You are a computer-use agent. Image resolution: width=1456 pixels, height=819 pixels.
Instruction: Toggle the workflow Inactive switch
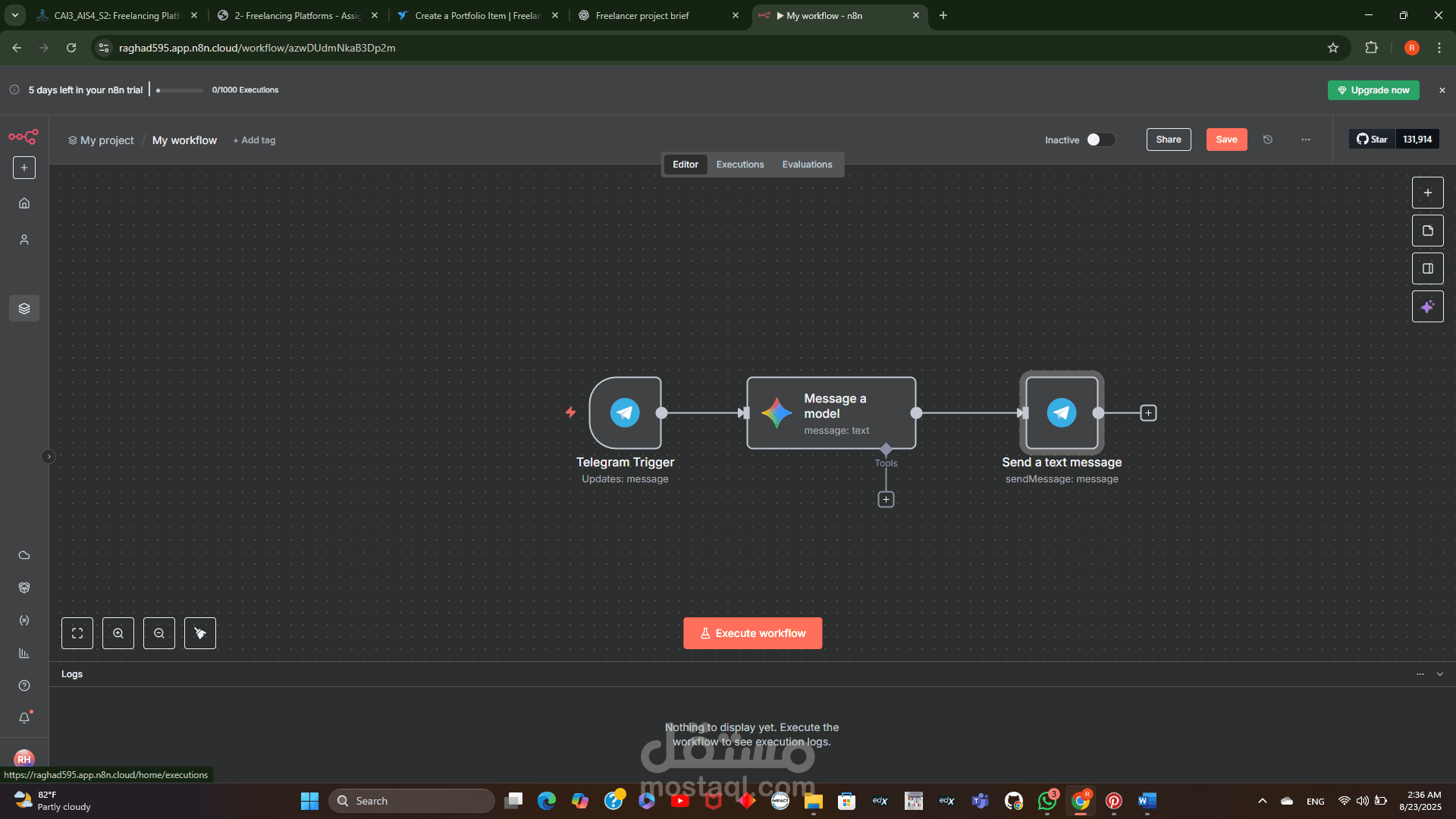coord(1100,140)
